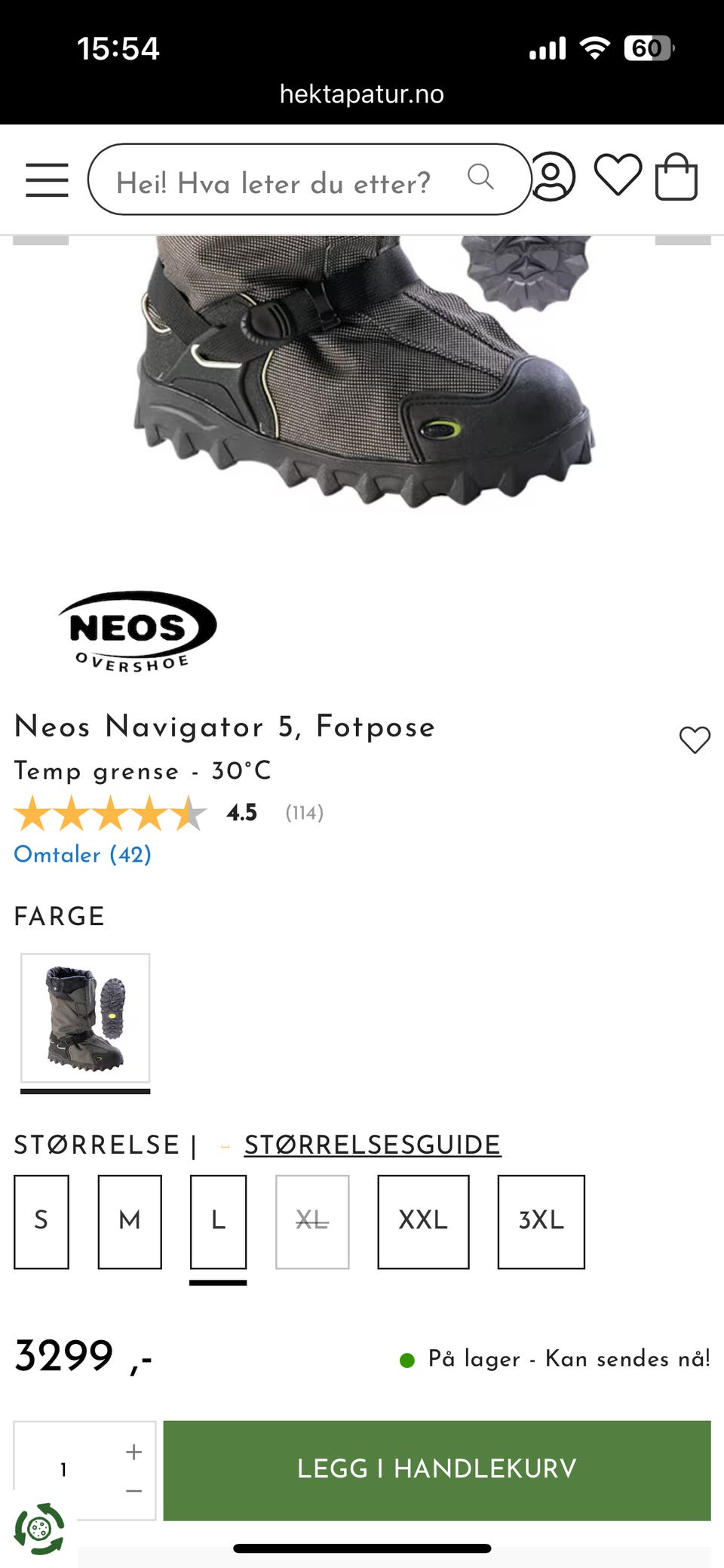Open the shopping bag icon
724x1568 pixels.
(x=676, y=177)
